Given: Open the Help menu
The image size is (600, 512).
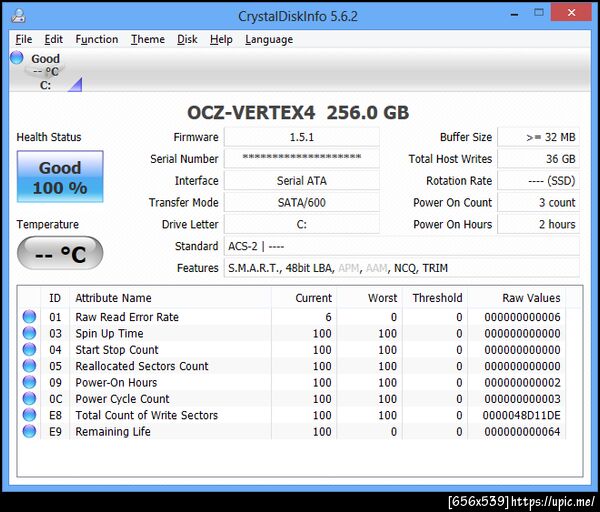Looking at the screenshot, I should point(221,39).
